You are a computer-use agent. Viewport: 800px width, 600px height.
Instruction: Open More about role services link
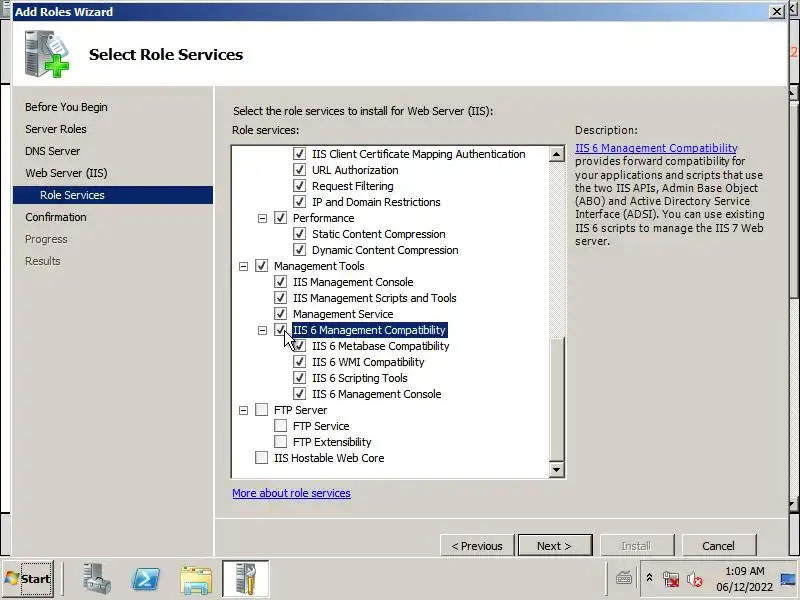coord(291,493)
